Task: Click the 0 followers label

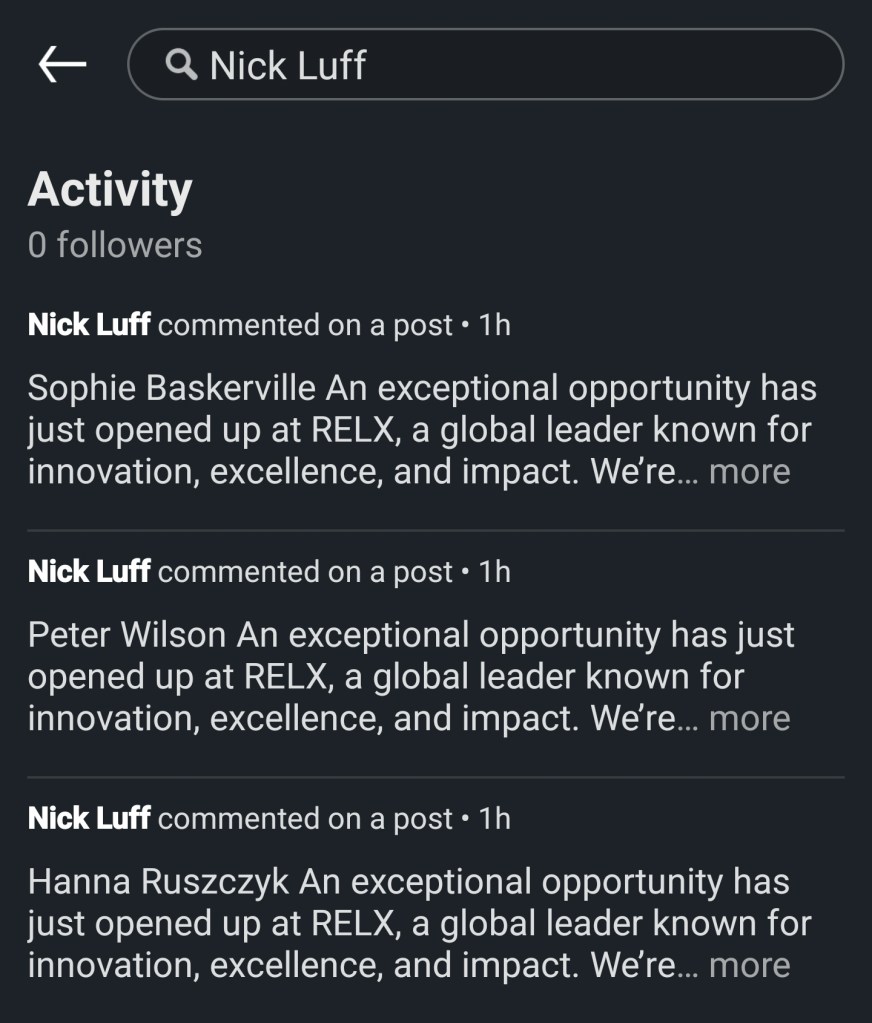Action: [x=115, y=245]
